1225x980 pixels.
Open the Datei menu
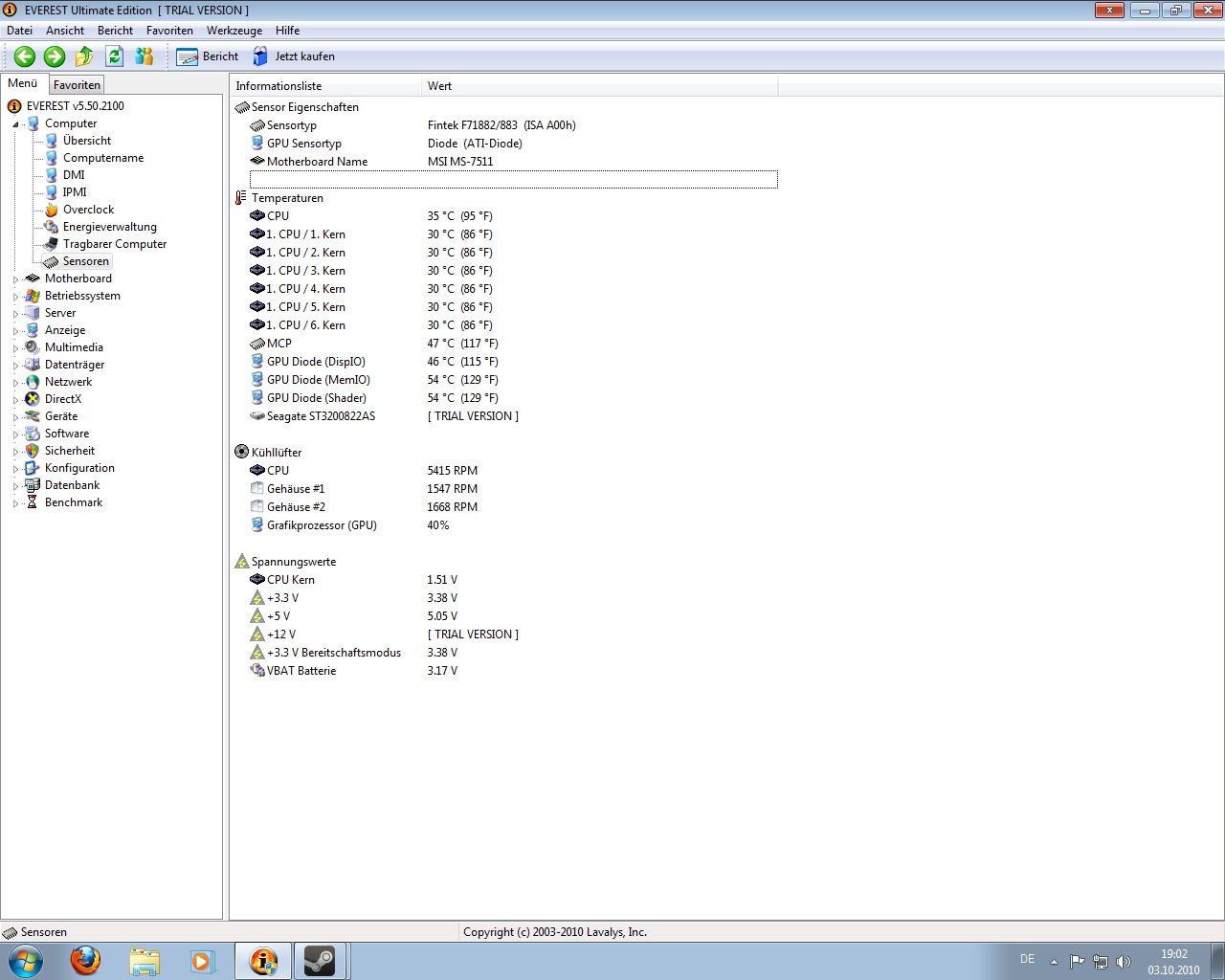pos(19,31)
